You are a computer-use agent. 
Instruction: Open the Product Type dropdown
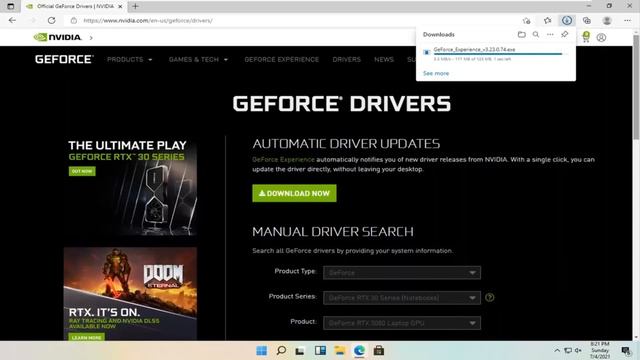click(402, 273)
